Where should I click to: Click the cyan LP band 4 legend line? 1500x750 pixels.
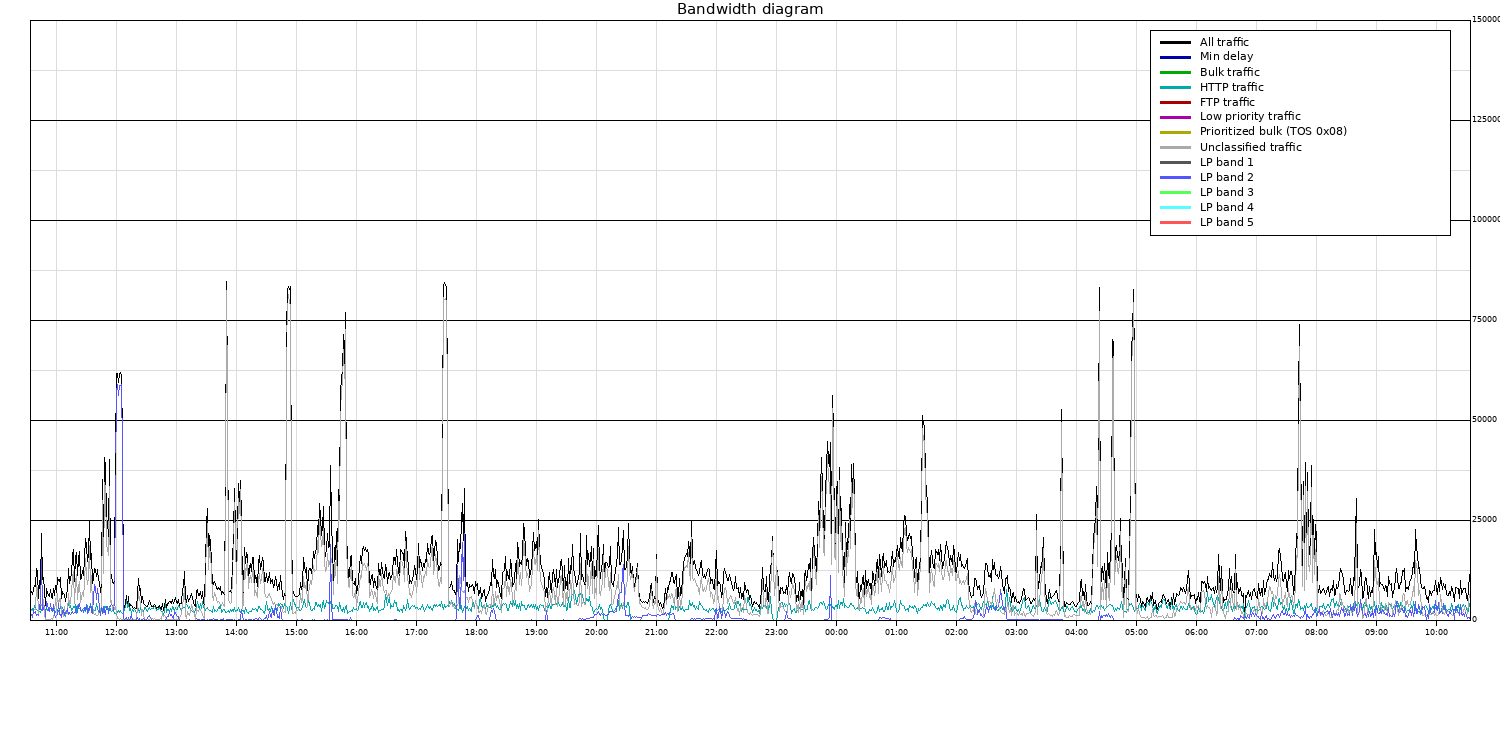(1175, 207)
